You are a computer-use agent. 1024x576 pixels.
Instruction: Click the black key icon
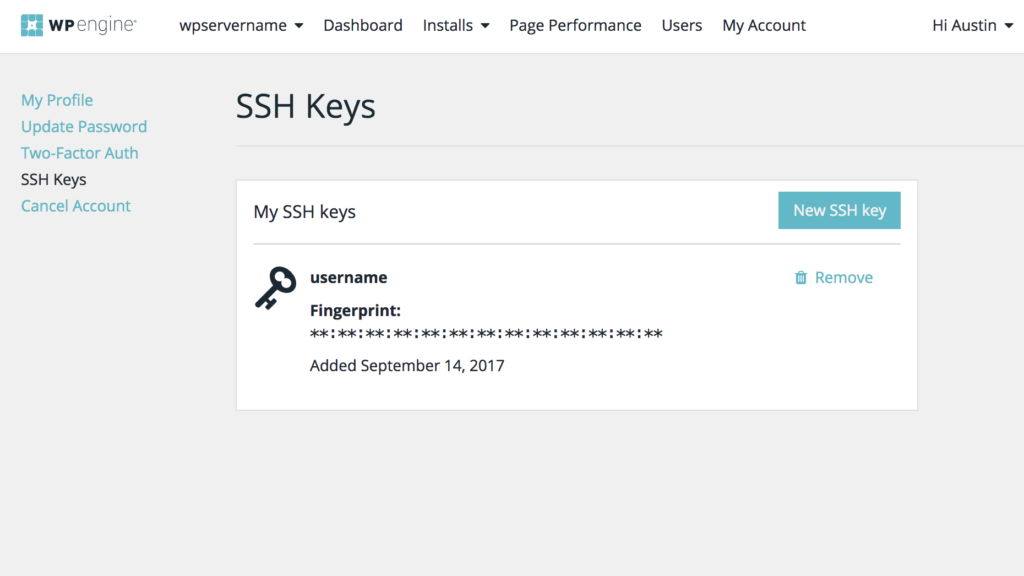275,288
